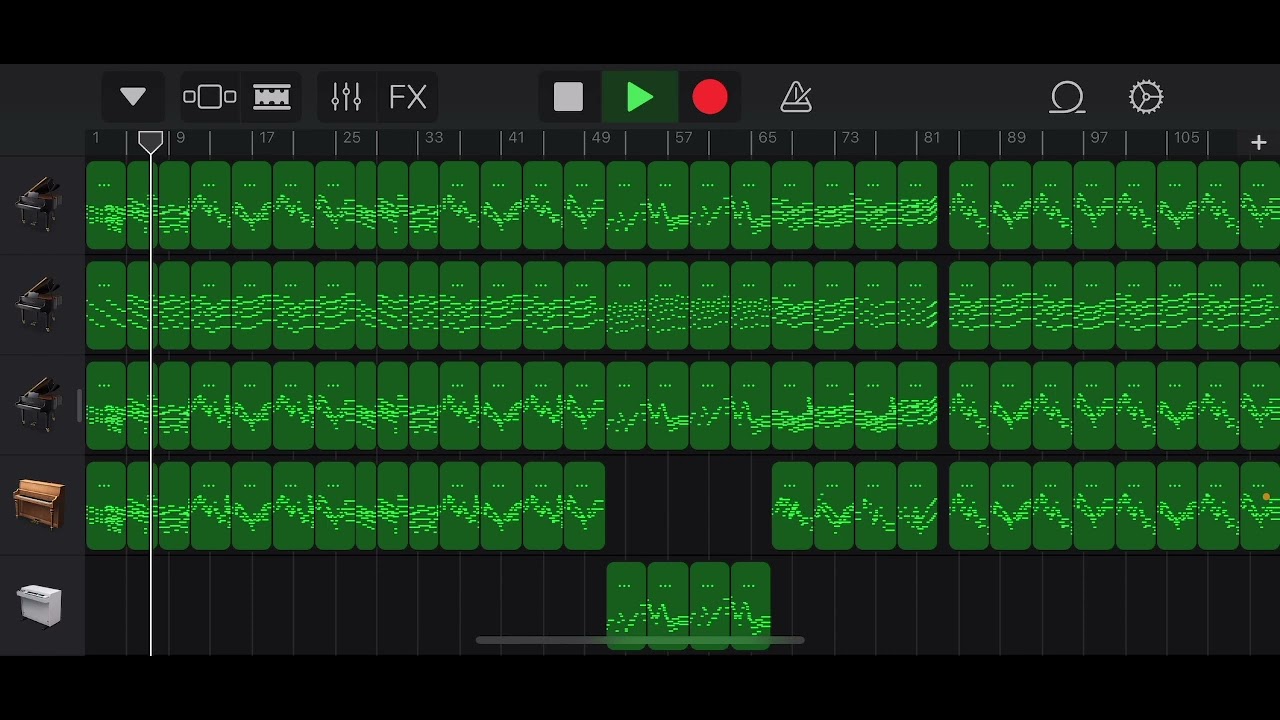Jump to bar 105 on the ruler
The image size is (1280, 720).
(1186, 138)
